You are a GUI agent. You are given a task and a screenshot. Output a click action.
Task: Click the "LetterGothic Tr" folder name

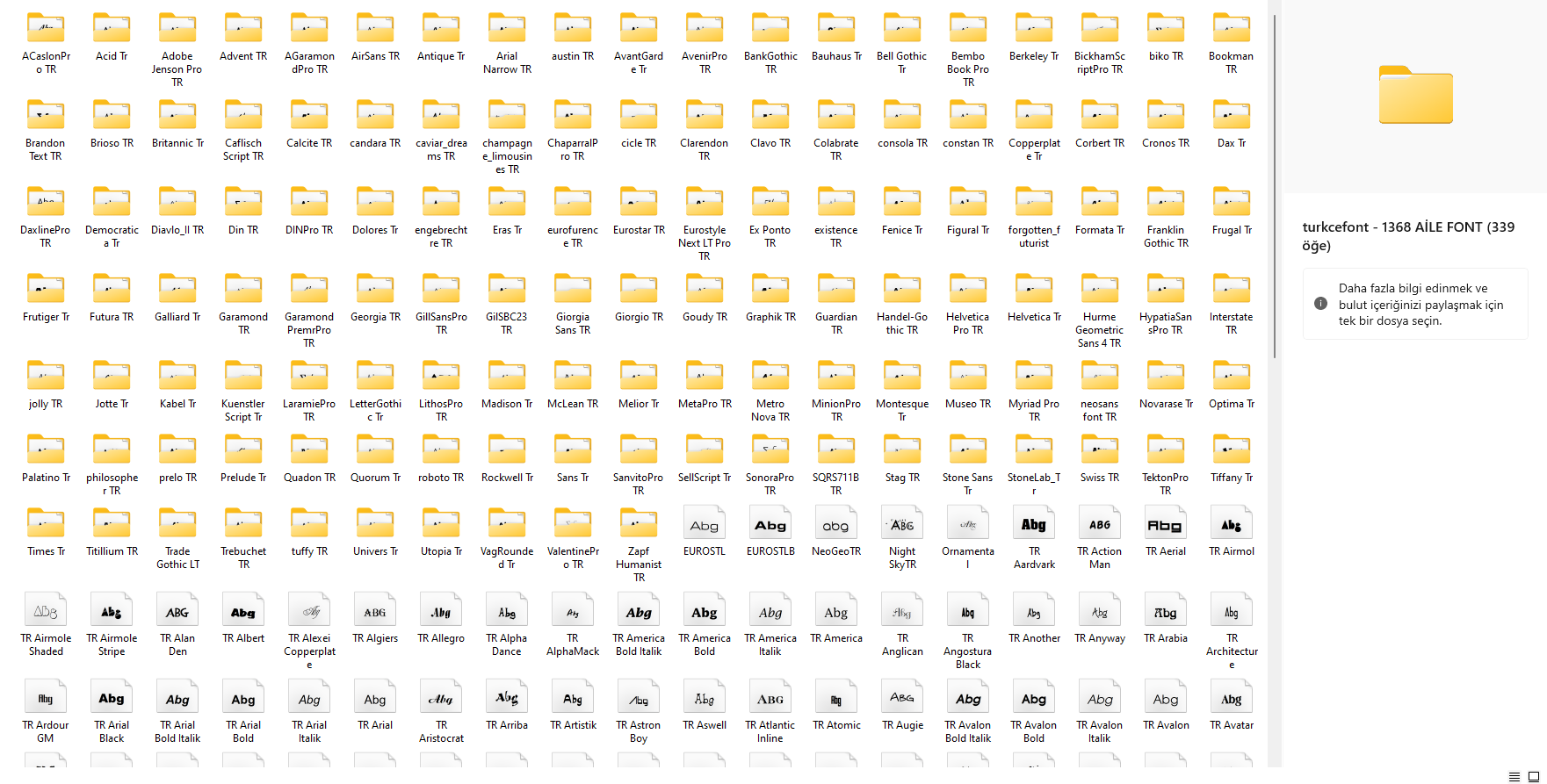coord(375,410)
